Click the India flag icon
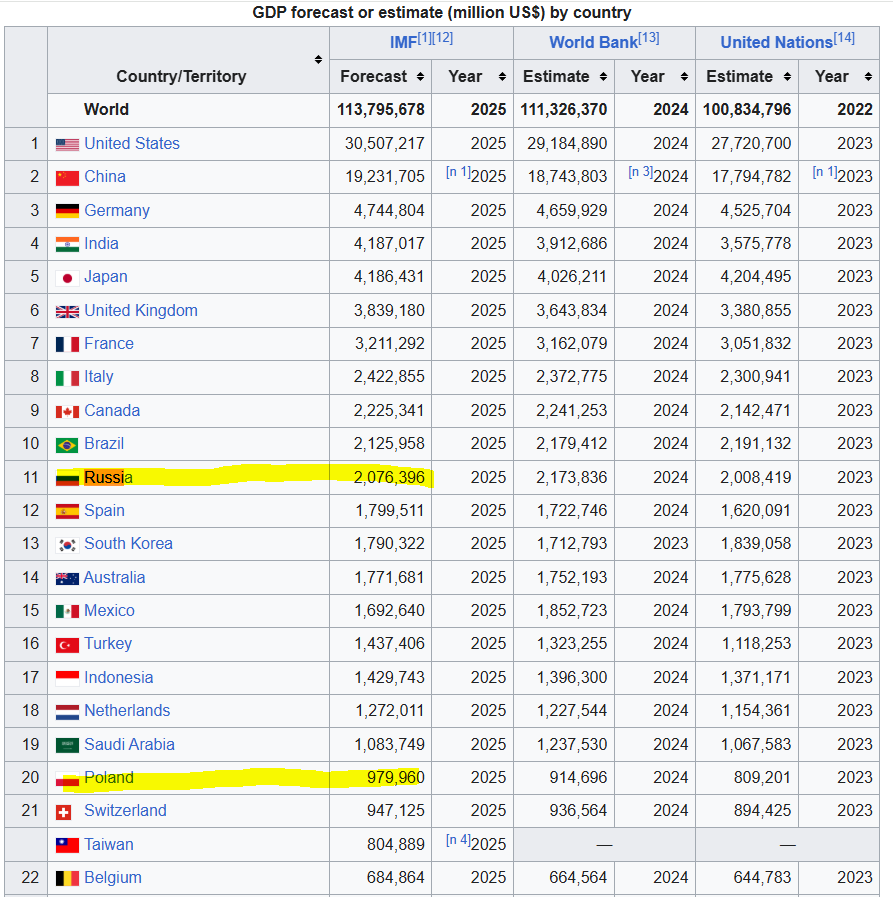 tap(67, 244)
